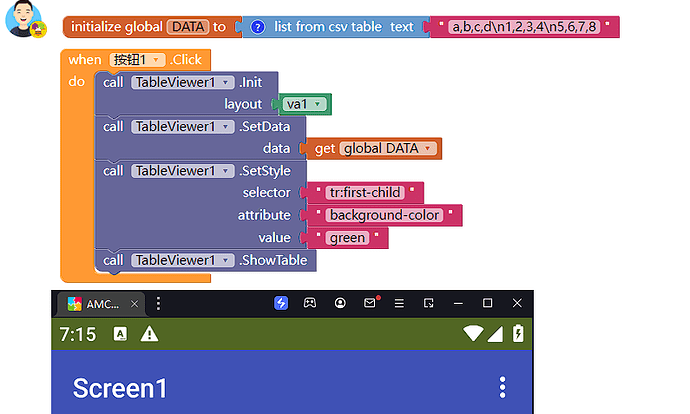Viewport: 690px width, 414px height.
Task: Open the emulator tab options menu
Action: 158,303
